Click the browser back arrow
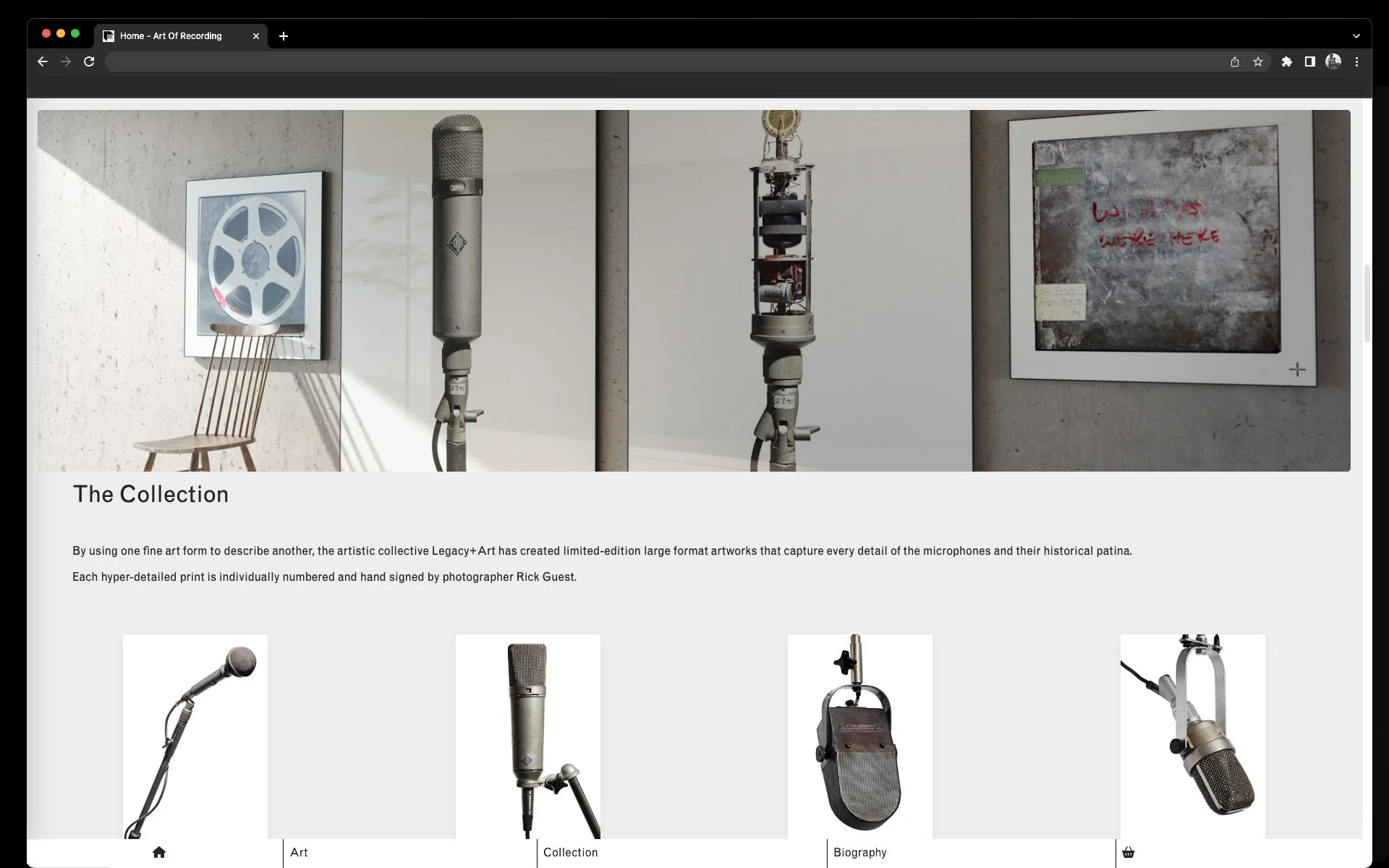The height and width of the screenshot is (868, 1389). click(43, 62)
